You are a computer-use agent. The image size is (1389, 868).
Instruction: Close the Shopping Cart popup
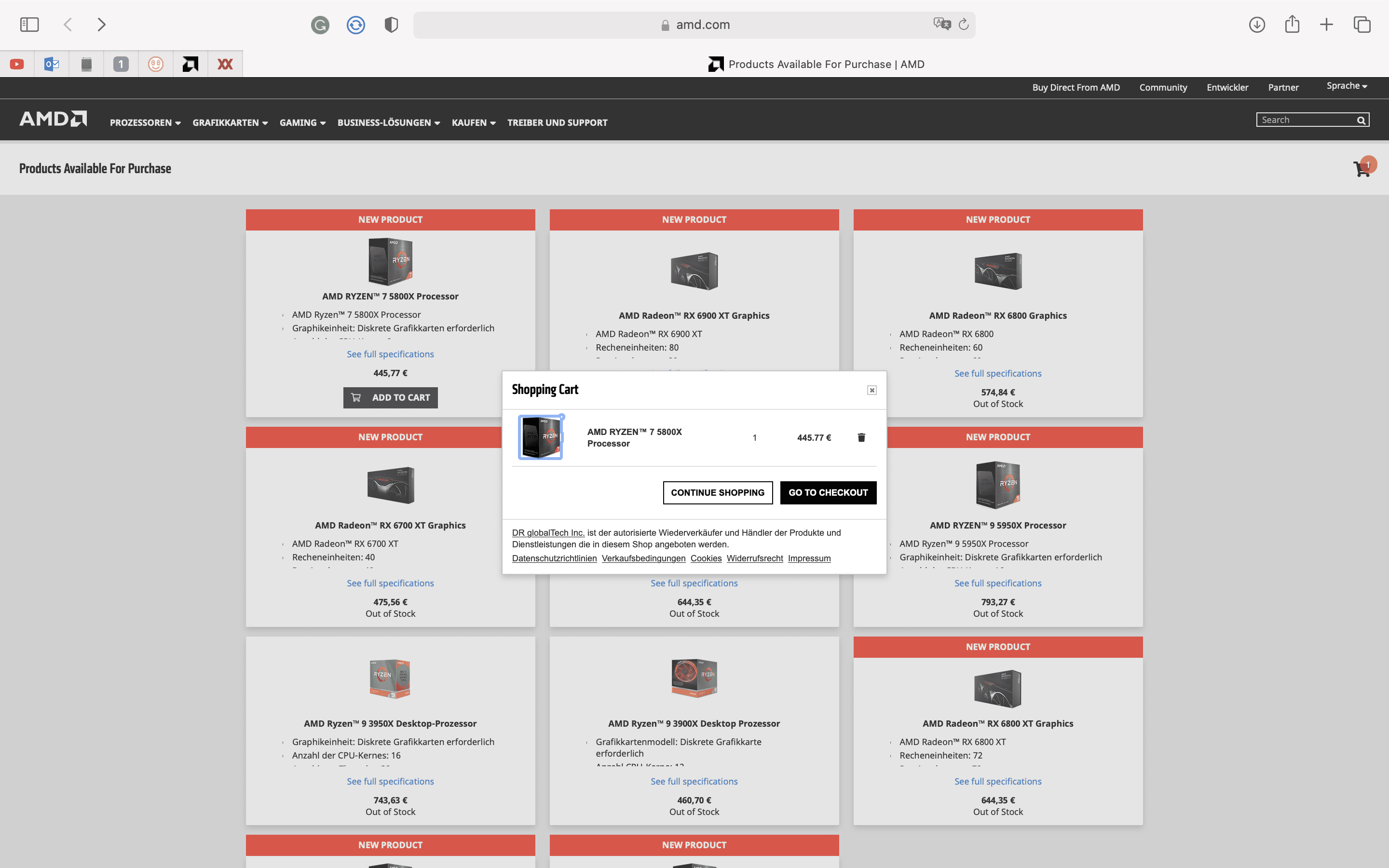tap(872, 391)
